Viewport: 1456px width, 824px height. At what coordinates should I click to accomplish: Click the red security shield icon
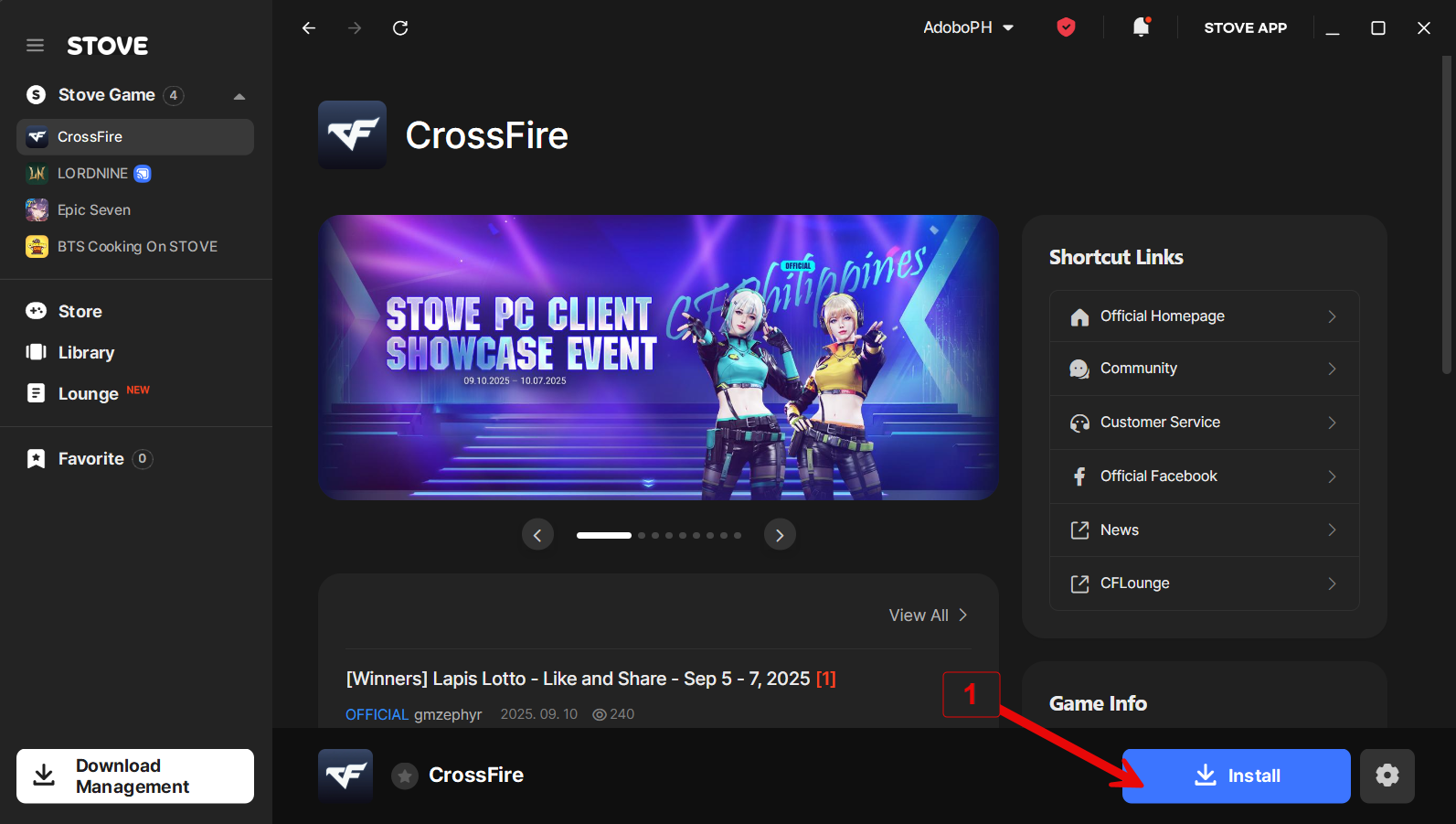click(x=1066, y=27)
